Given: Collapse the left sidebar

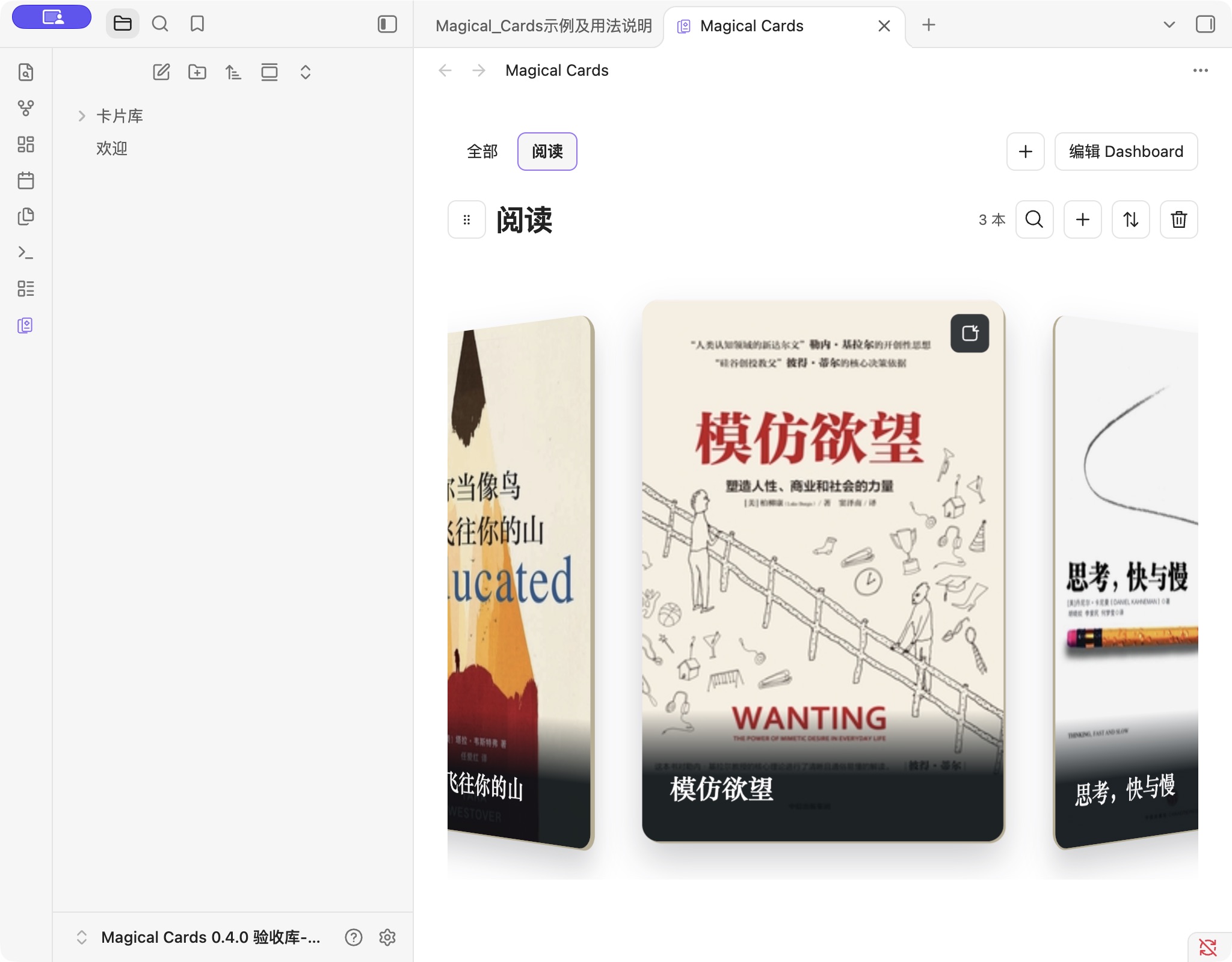Looking at the screenshot, I should pos(387,24).
